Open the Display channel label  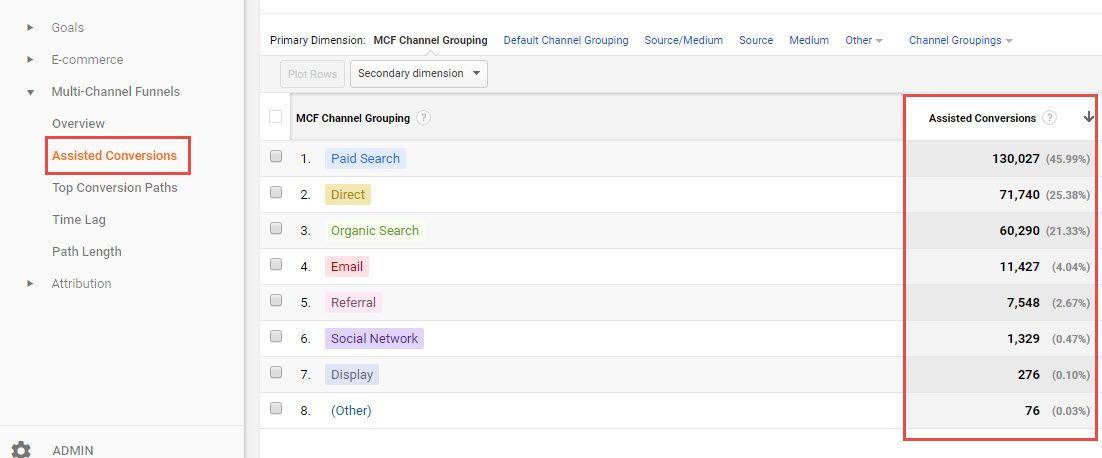(x=351, y=375)
